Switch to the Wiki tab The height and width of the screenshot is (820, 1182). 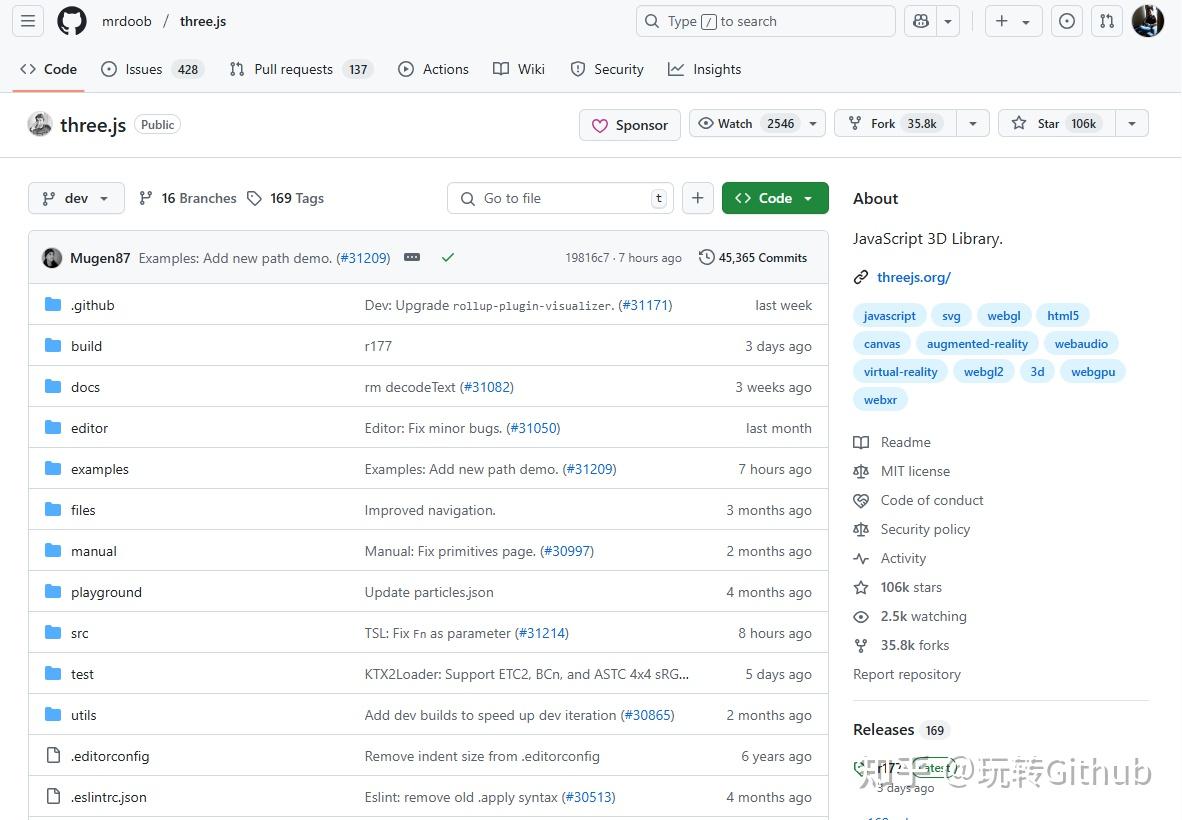coord(519,69)
